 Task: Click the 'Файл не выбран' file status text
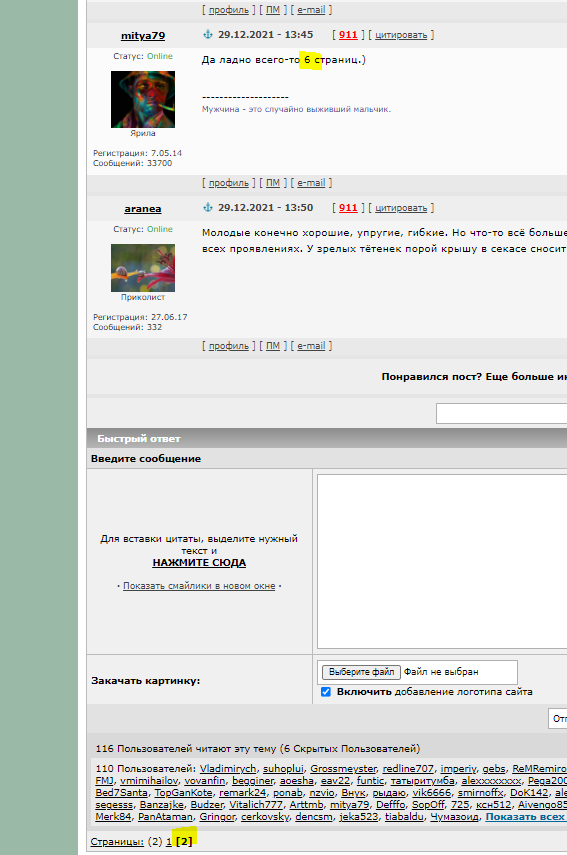coord(441,672)
